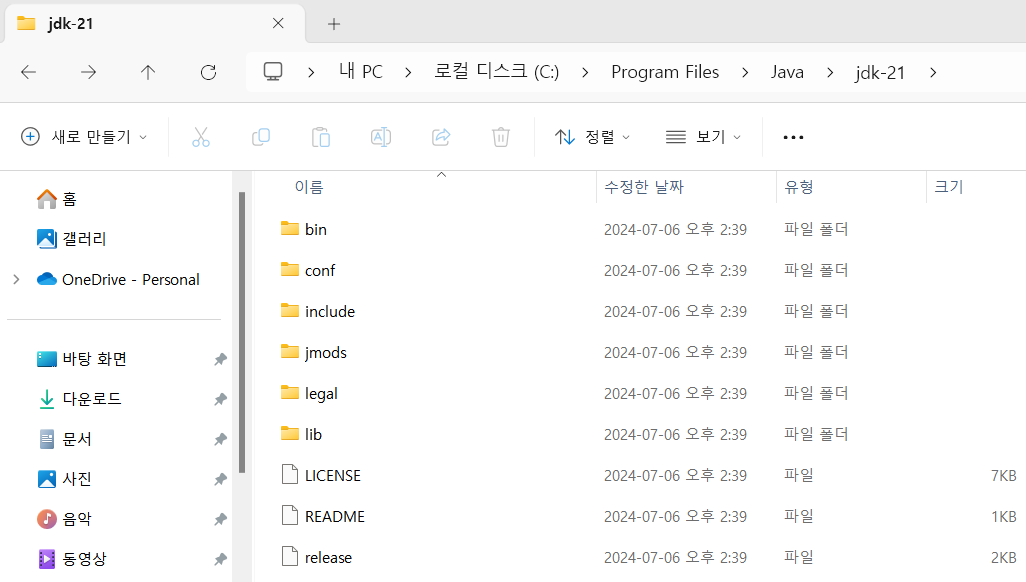The height and width of the screenshot is (582, 1026).
Task: Select the conf folder icon
Action: (290, 270)
